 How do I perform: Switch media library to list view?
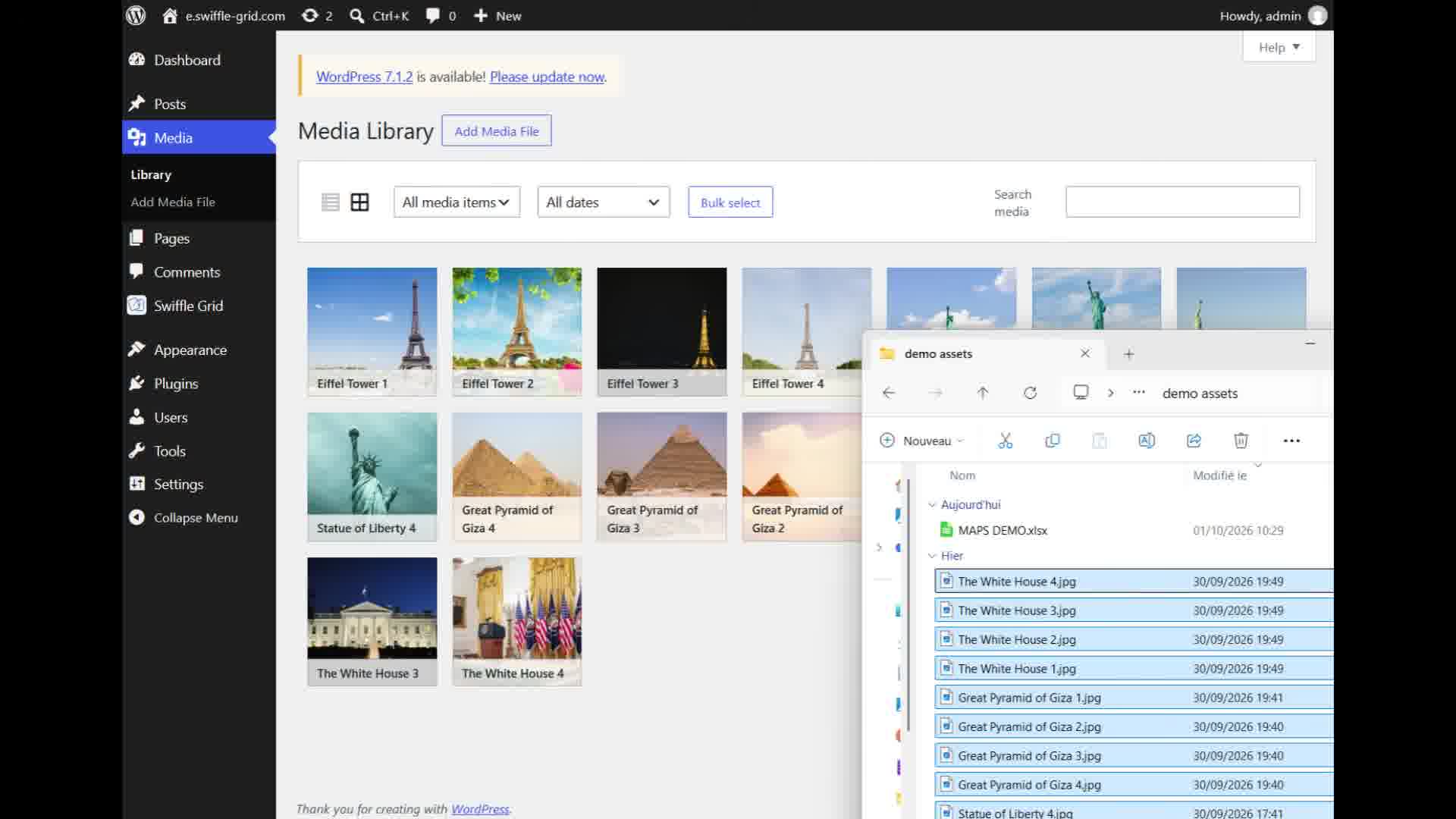(330, 202)
